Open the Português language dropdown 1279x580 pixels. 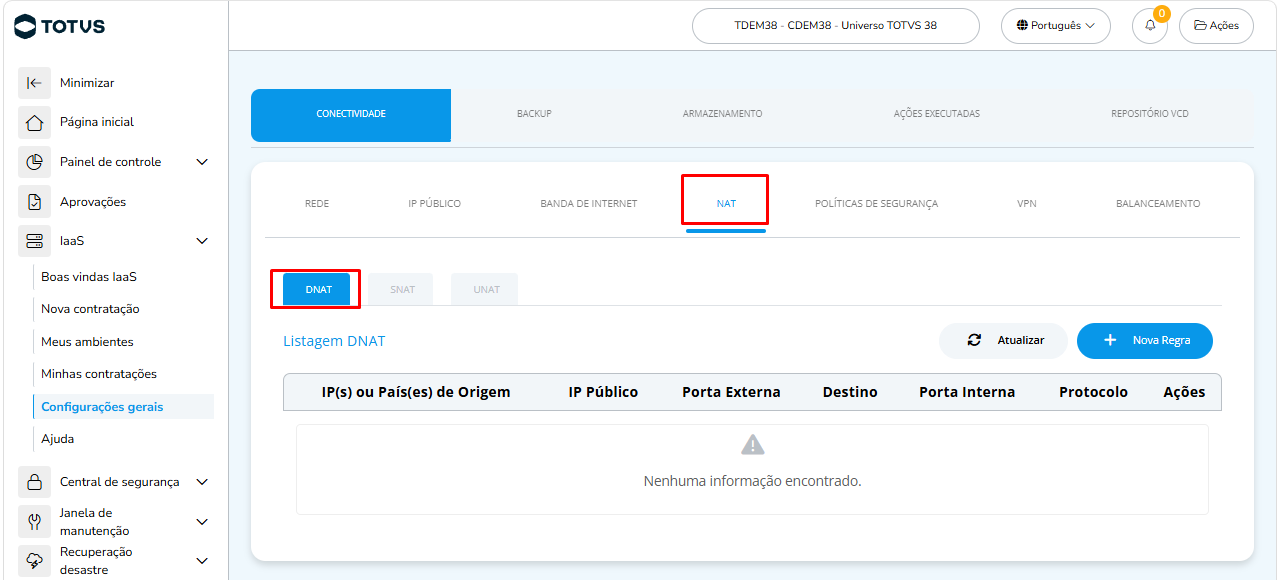point(1056,26)
